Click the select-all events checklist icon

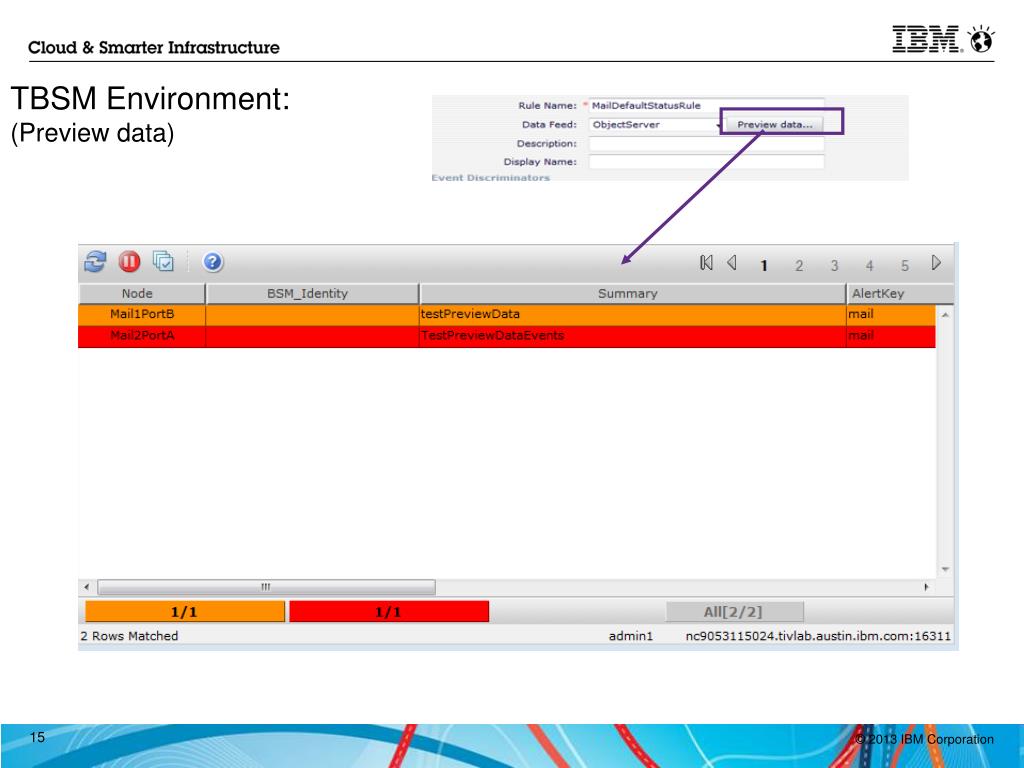[163, 261]
